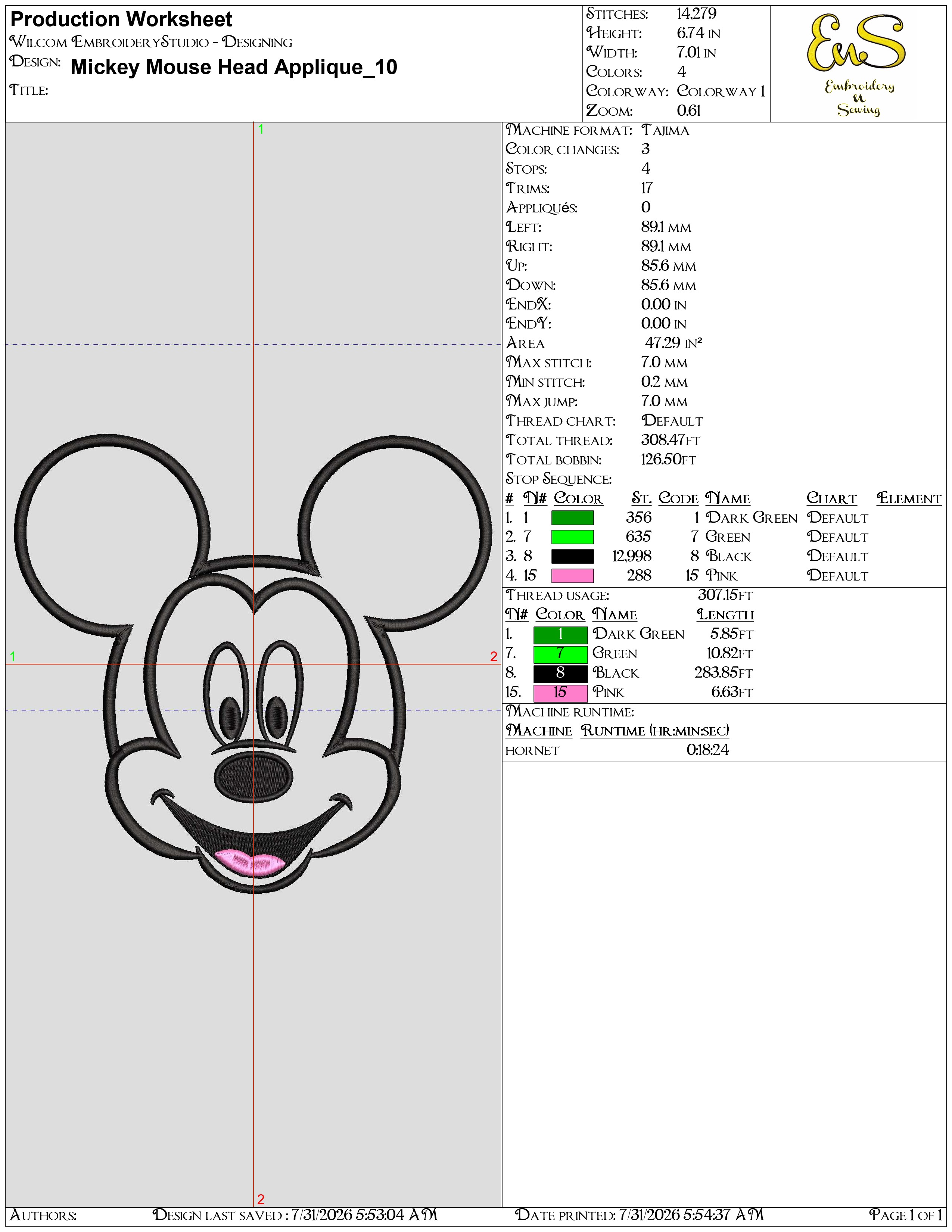This screenshot has width=952, height=1232.
Task: Click the "Design last saved" timestamp
Action: [x=295, y=1215]
